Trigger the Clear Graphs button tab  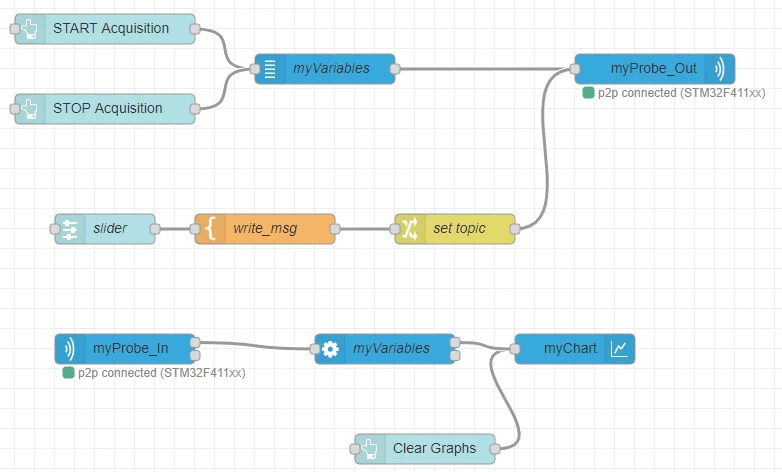point(355,449)
